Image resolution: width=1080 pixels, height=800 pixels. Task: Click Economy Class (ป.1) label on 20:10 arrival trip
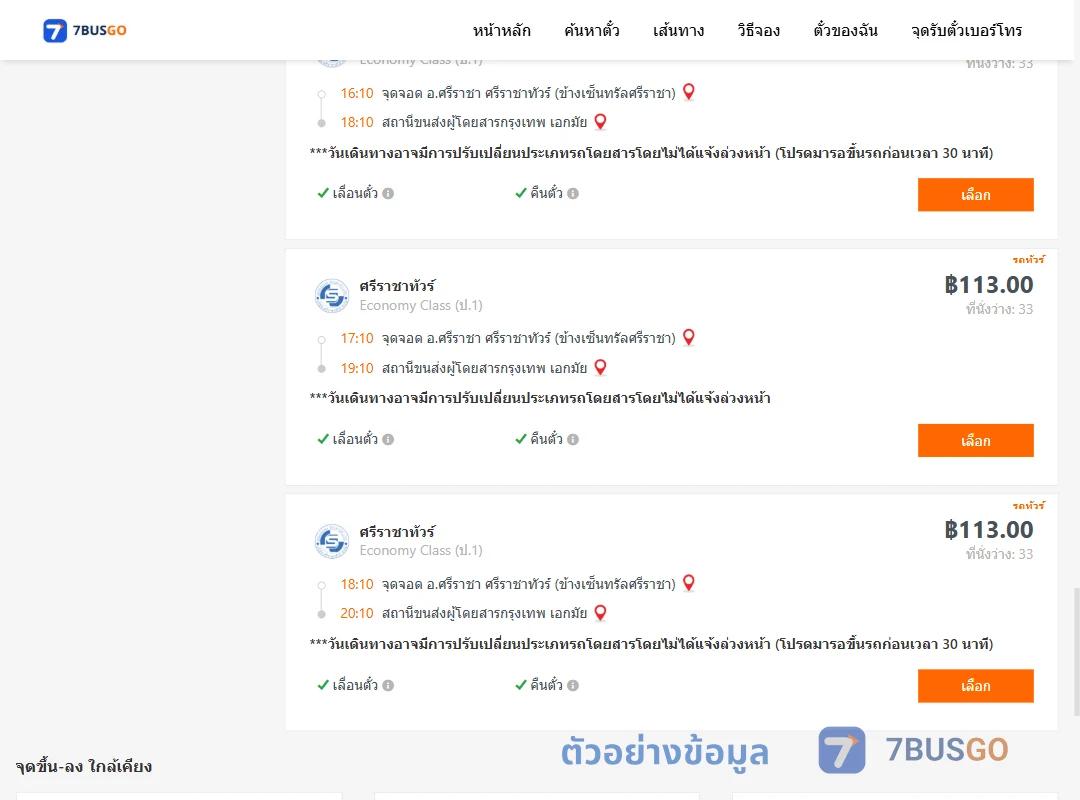[x=421, y=551]
